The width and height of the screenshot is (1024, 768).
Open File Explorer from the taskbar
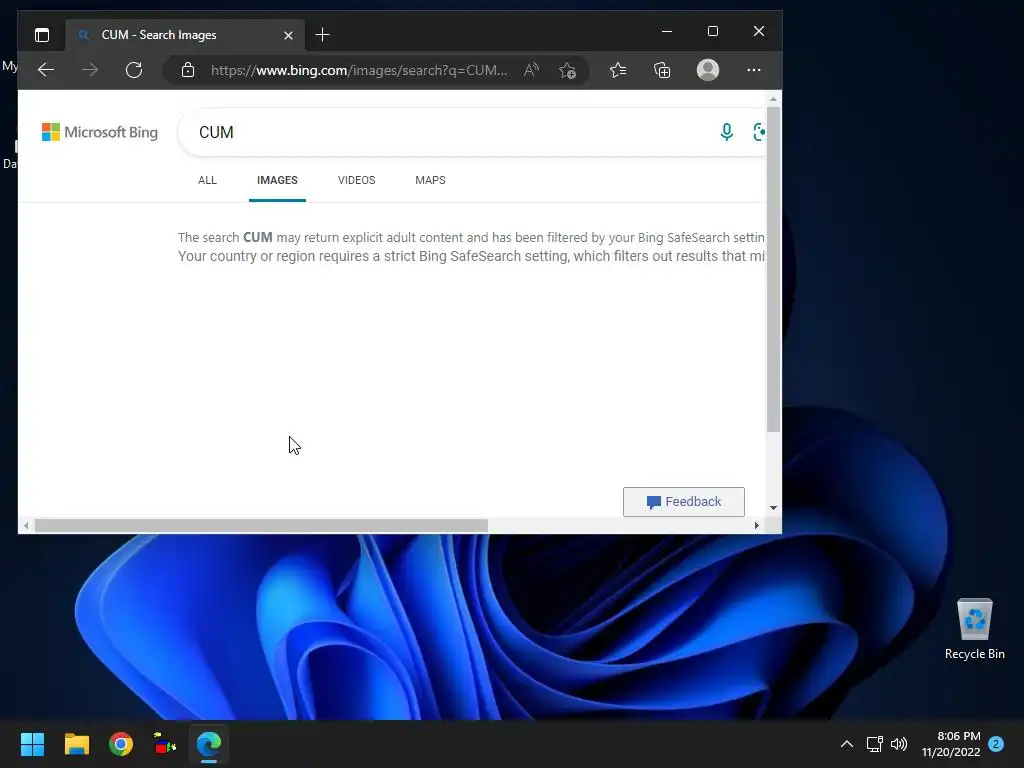click(x=76, y=744)
